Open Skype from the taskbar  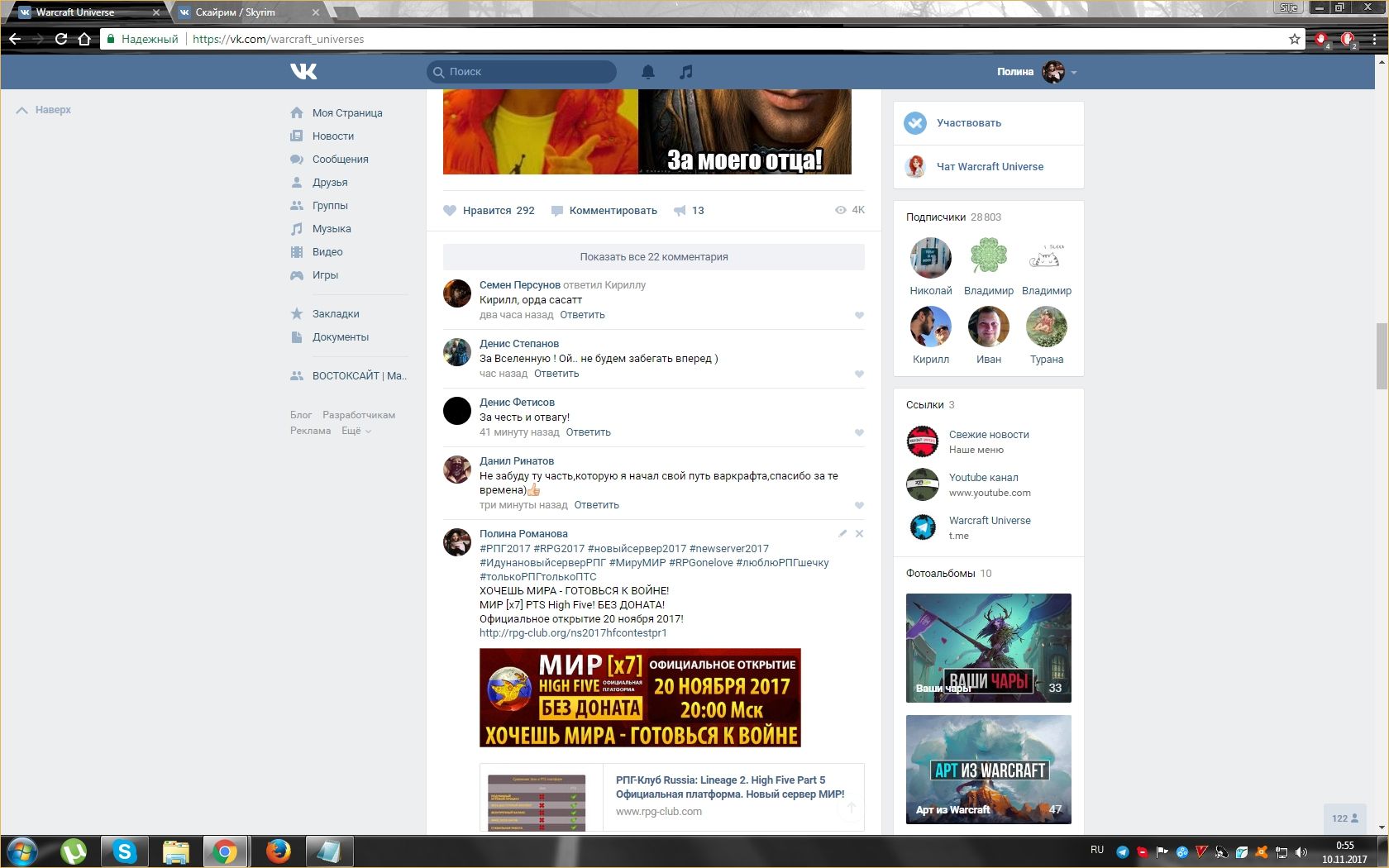pos(125,851)
